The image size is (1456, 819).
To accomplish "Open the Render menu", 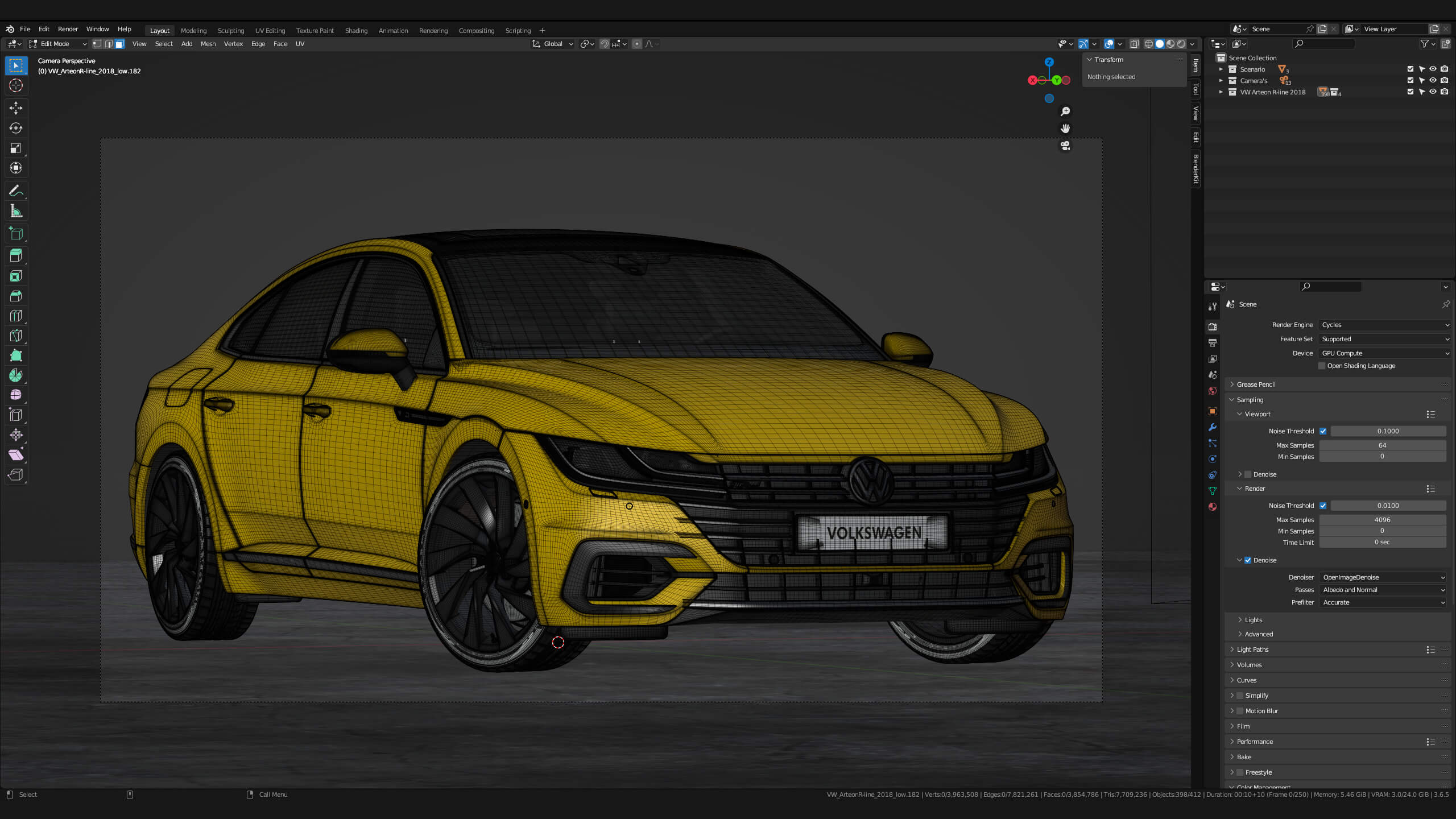I will pyautogui.click(x=68, y=29).
